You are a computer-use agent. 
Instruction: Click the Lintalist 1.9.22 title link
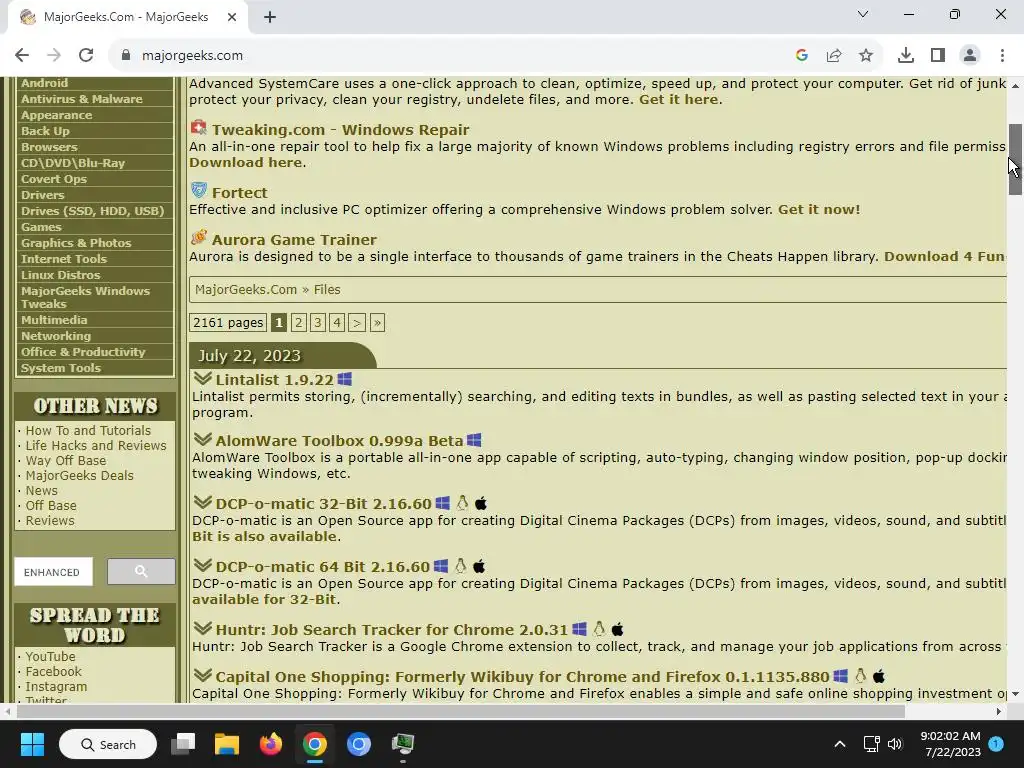274,379
